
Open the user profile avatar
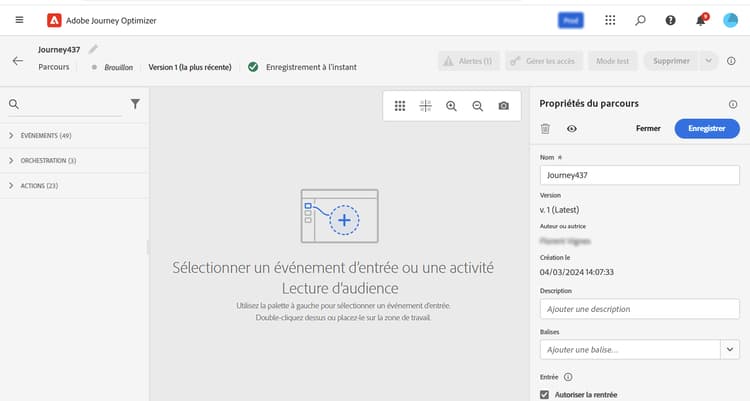730,20
